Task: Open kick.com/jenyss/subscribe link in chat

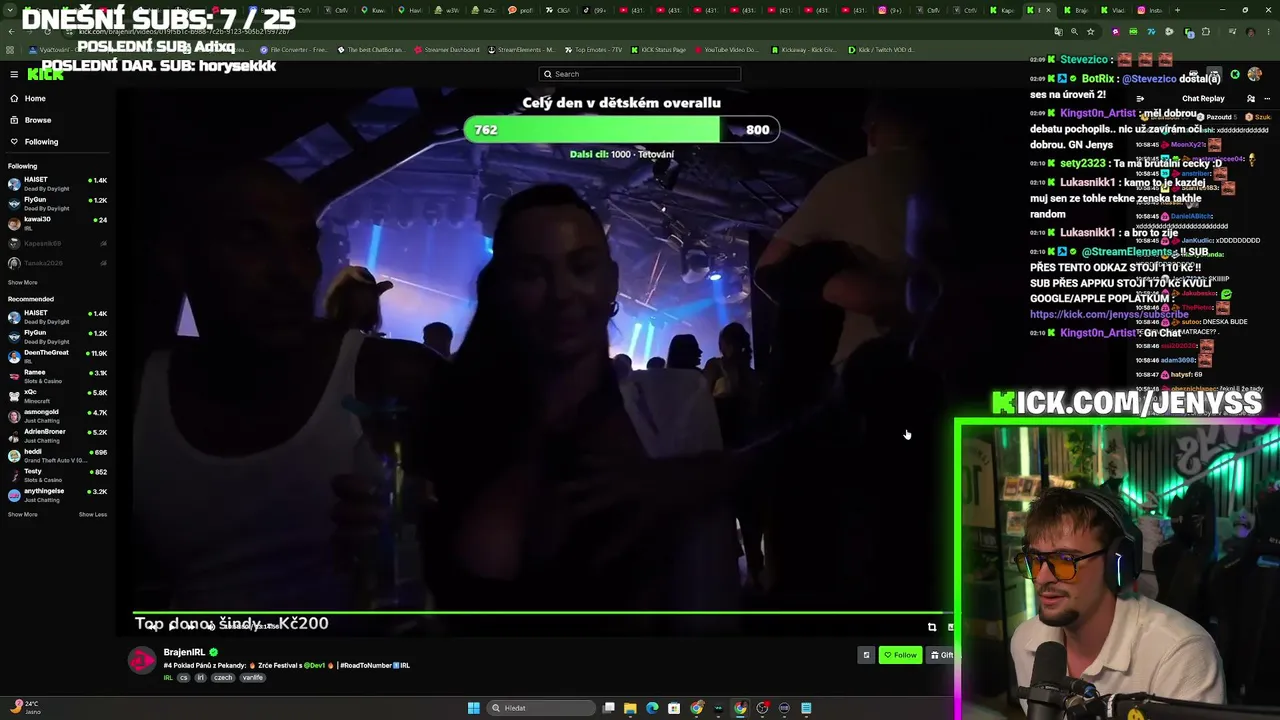Action: (x=1109, y=314)
